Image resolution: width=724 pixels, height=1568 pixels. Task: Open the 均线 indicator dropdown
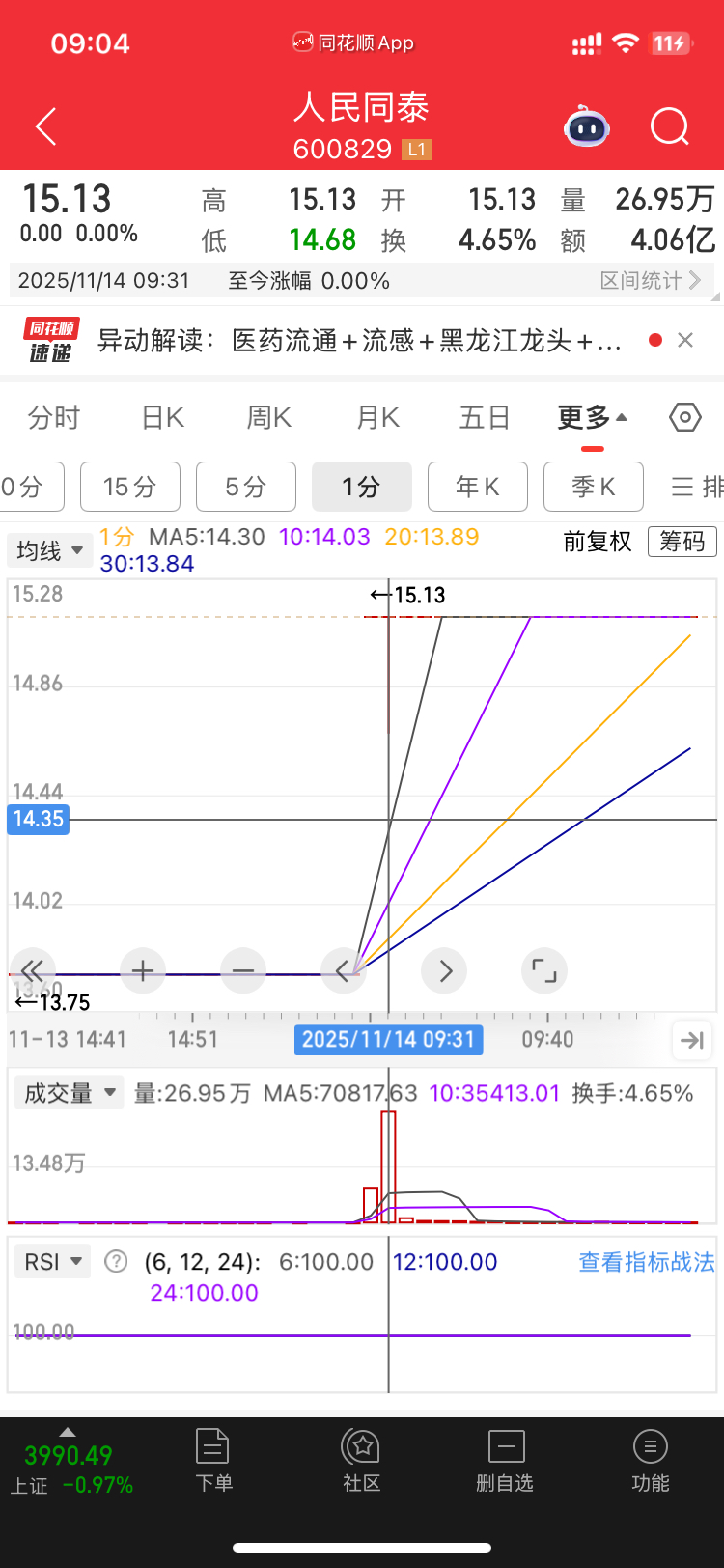49,550
